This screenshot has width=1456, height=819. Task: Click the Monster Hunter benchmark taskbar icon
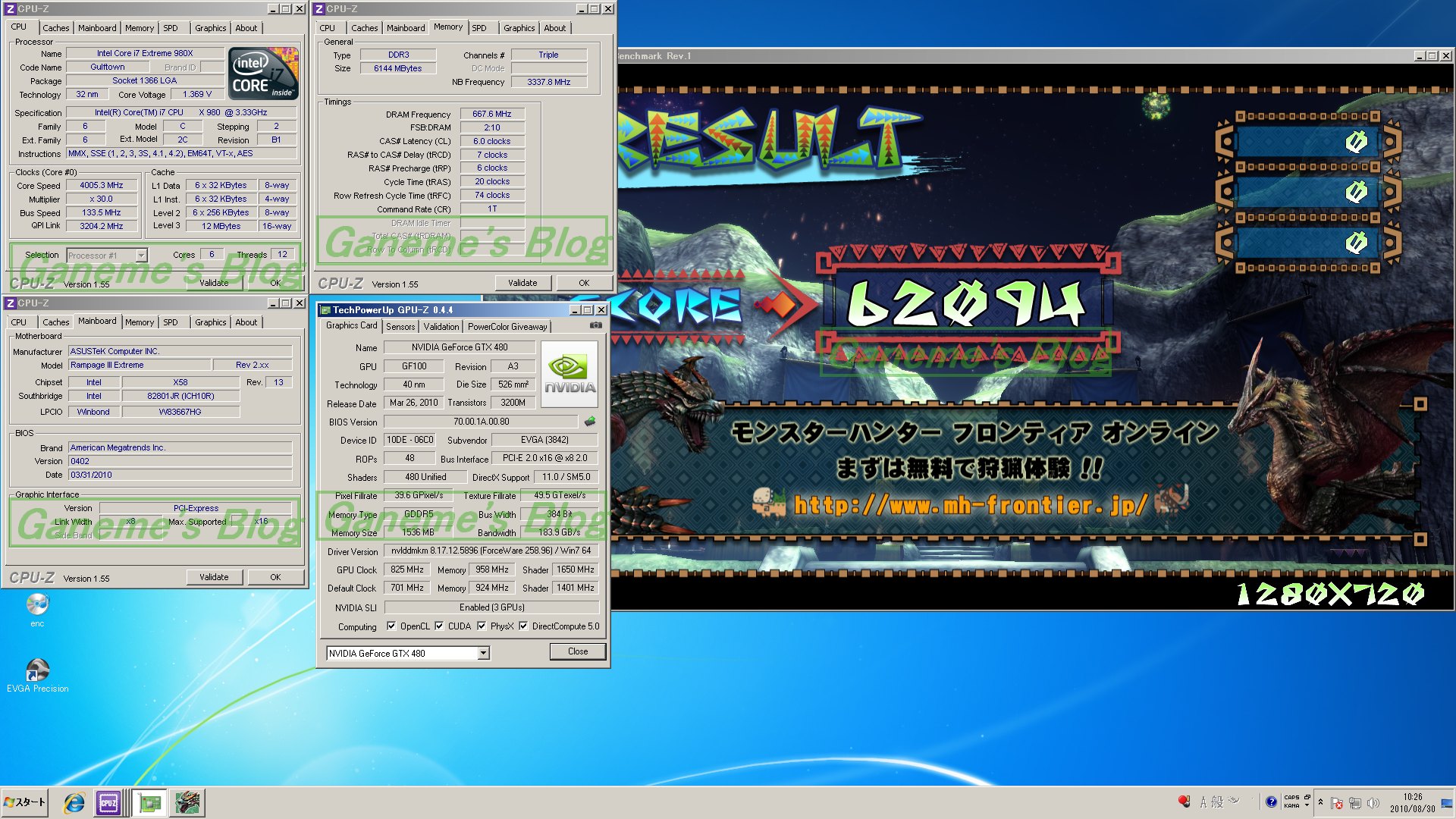click(x=187, y=802)
